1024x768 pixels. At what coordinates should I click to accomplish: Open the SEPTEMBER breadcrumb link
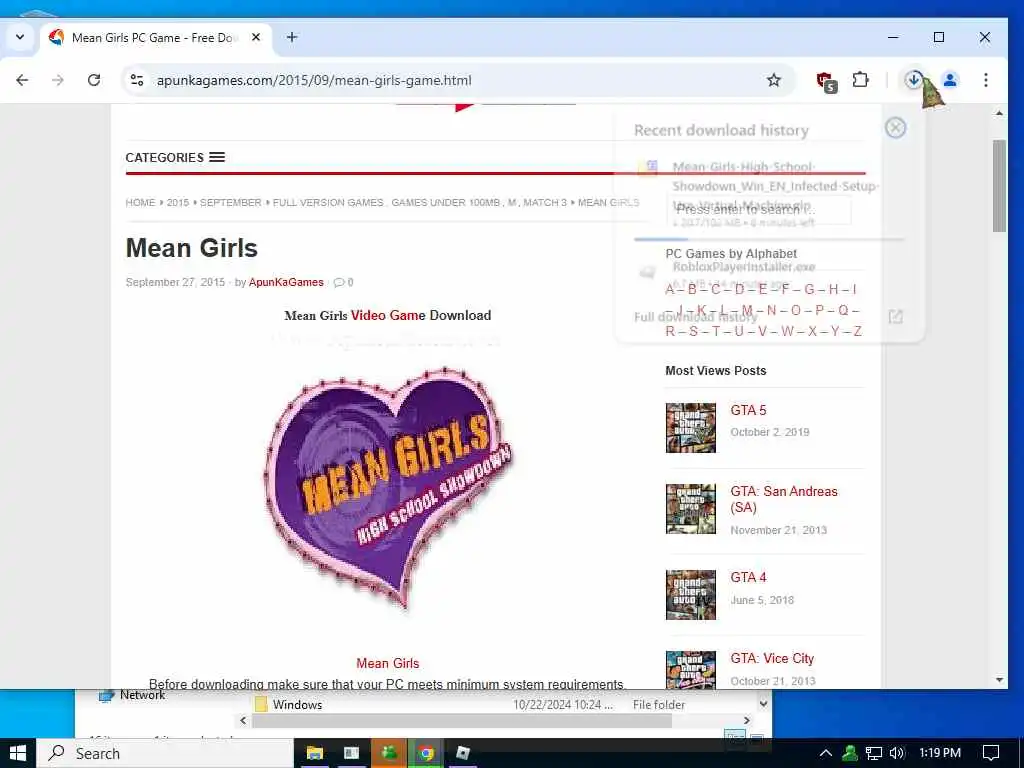coord(231,202)
